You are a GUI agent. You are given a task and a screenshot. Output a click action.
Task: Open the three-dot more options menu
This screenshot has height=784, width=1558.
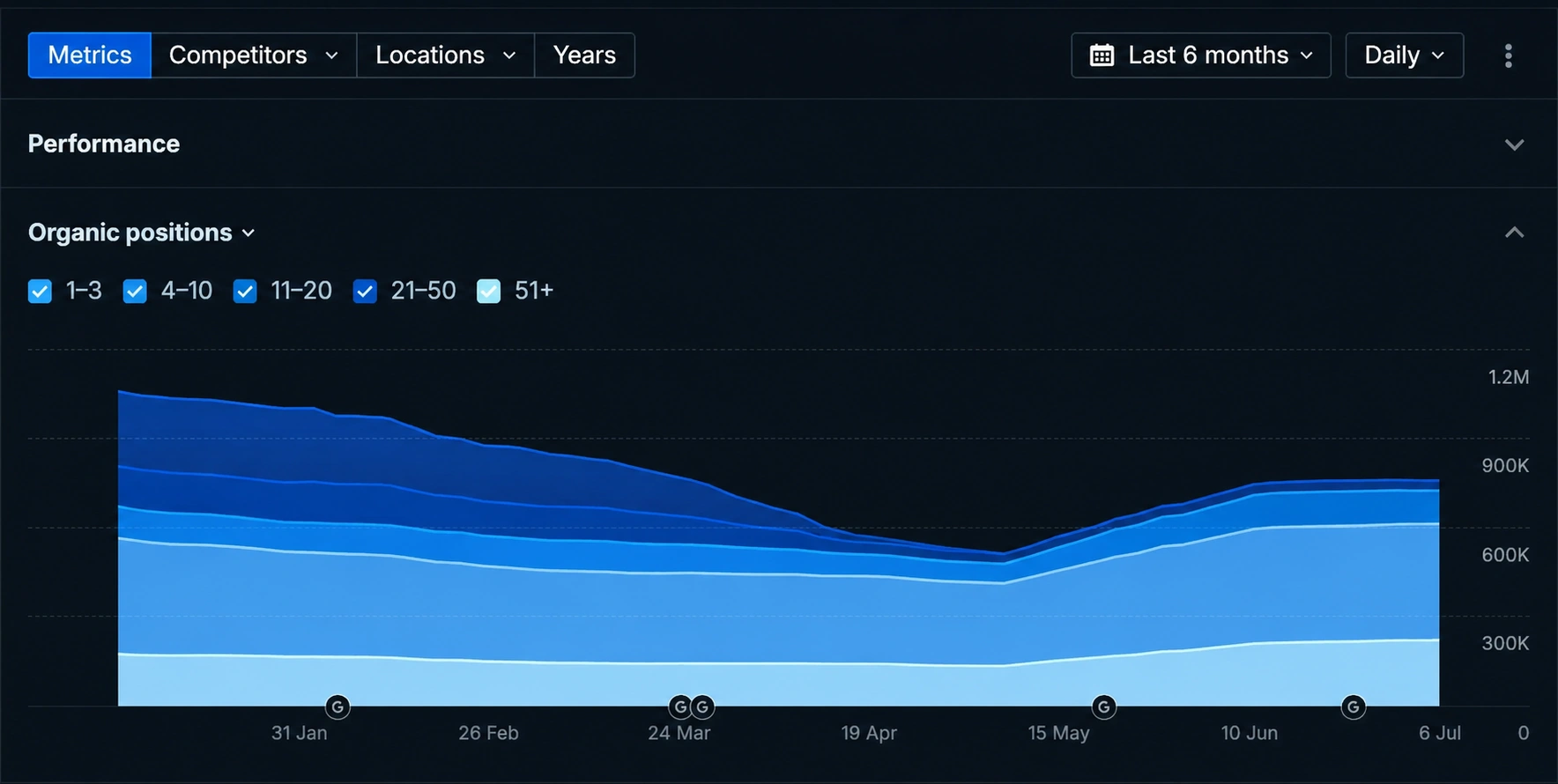(1508, 55)
